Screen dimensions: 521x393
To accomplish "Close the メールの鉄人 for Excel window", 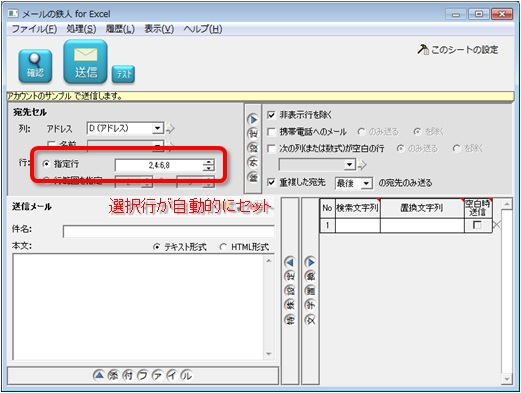I will (x=502, y=14).
